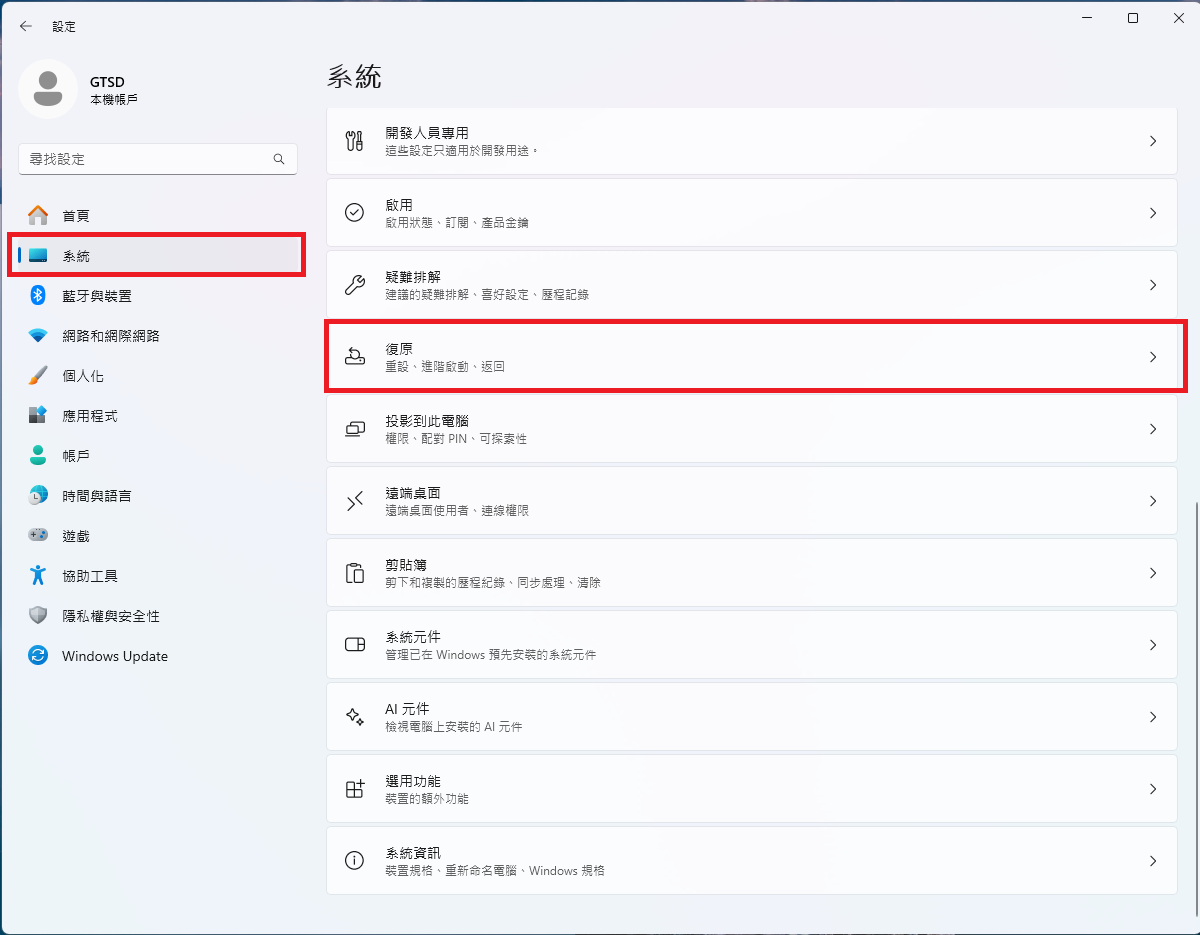Click the 時間與語言 clock globe icon
Image resolution: width=1200 pixels, height=935 pixels.
coord(38,495)
